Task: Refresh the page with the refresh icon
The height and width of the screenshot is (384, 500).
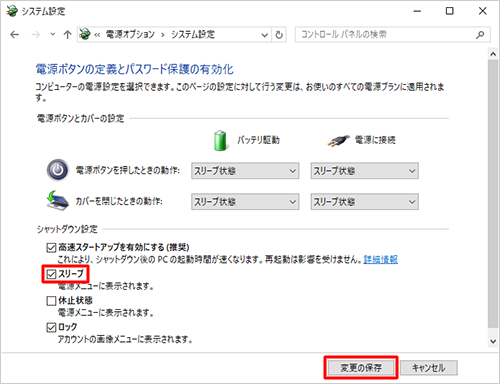Action: pyautogui.click(x=279, y=35)
